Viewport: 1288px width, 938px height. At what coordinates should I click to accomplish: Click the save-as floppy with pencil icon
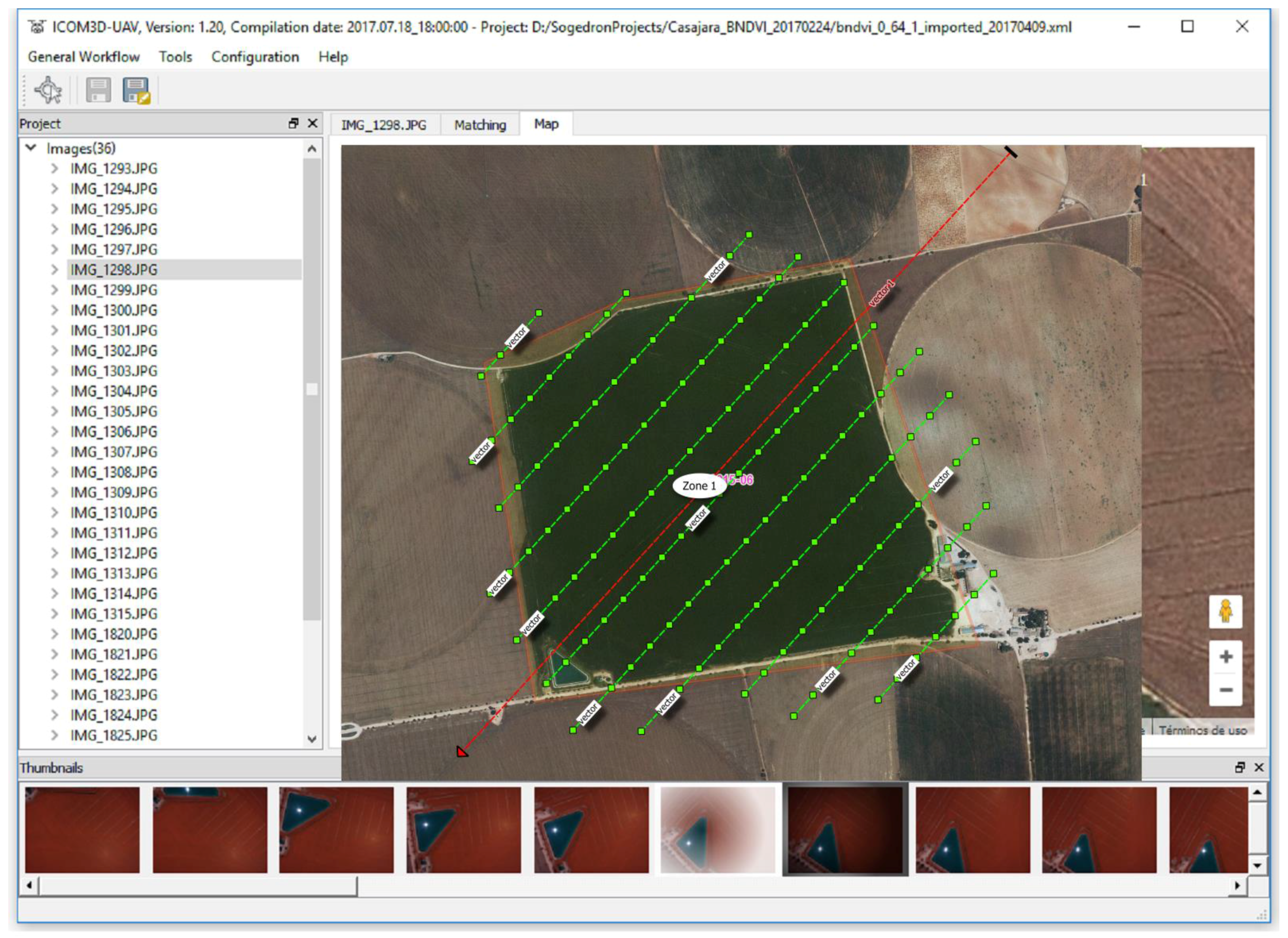(136, 90)
